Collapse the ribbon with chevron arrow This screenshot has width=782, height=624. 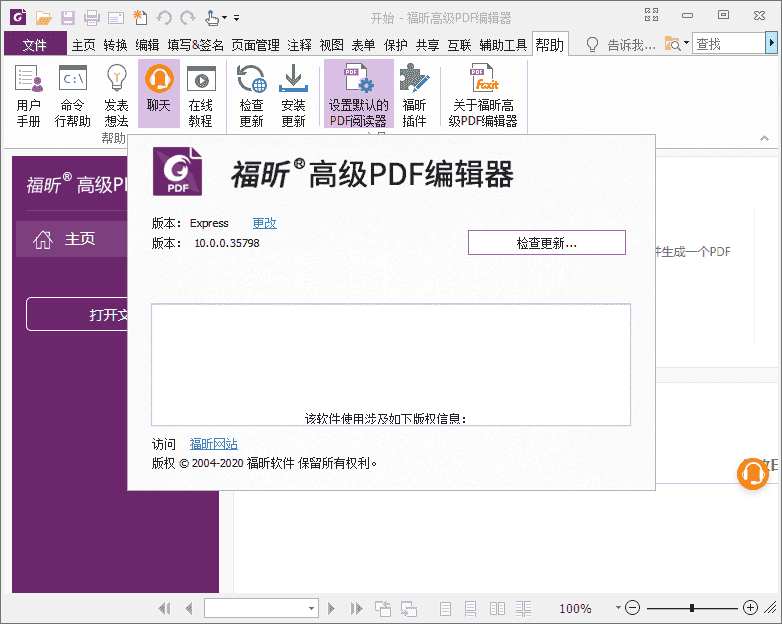[x=765, y=138]
